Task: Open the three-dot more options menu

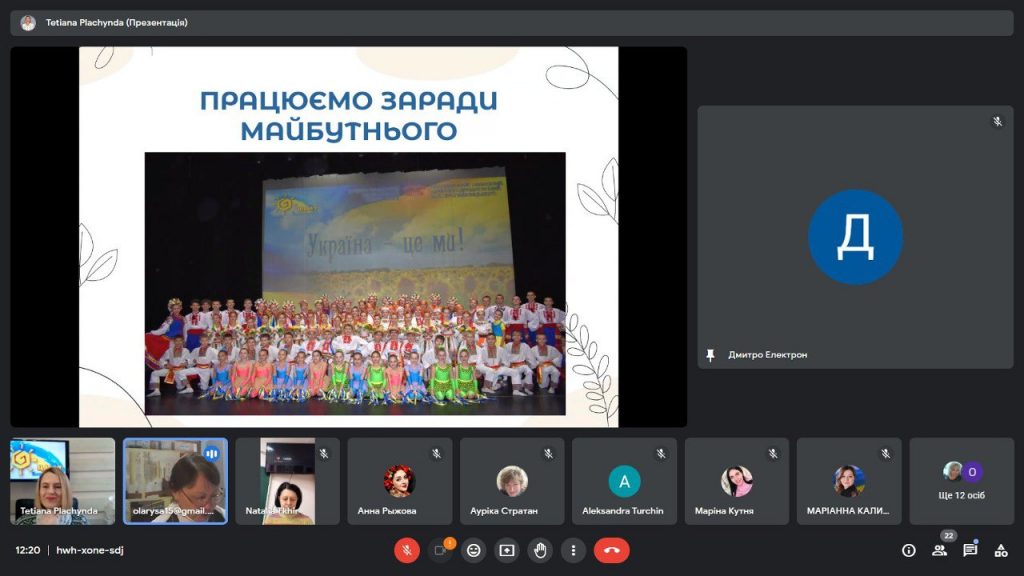Action: click(573, 550)
